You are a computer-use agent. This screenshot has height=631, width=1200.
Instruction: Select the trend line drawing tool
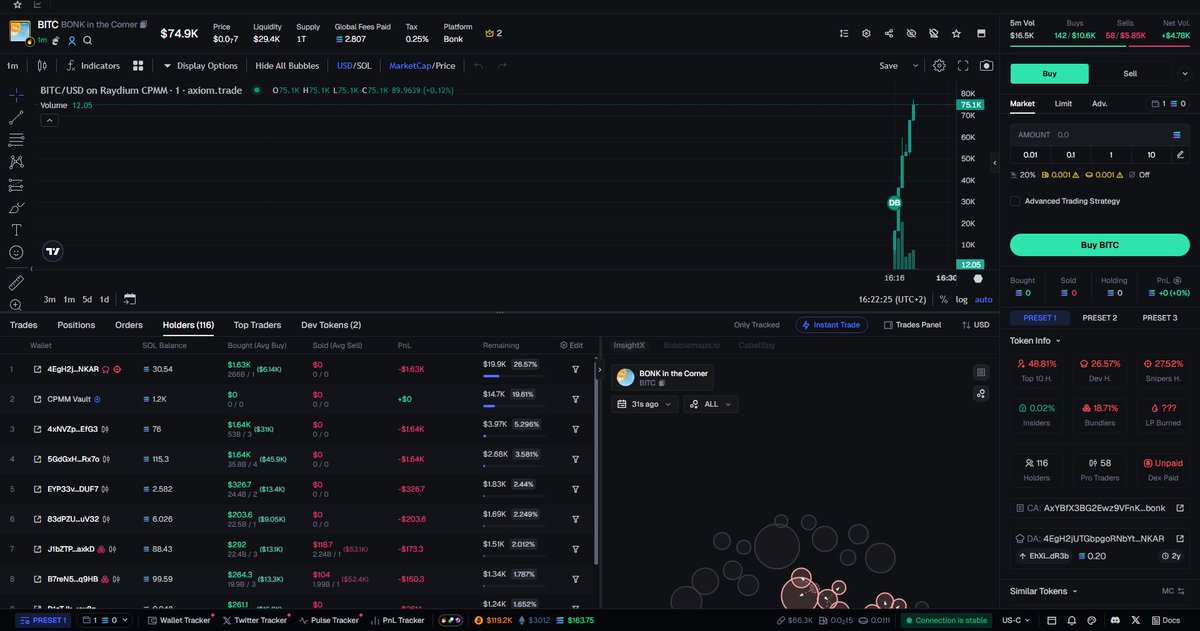(x=16, y=117)
